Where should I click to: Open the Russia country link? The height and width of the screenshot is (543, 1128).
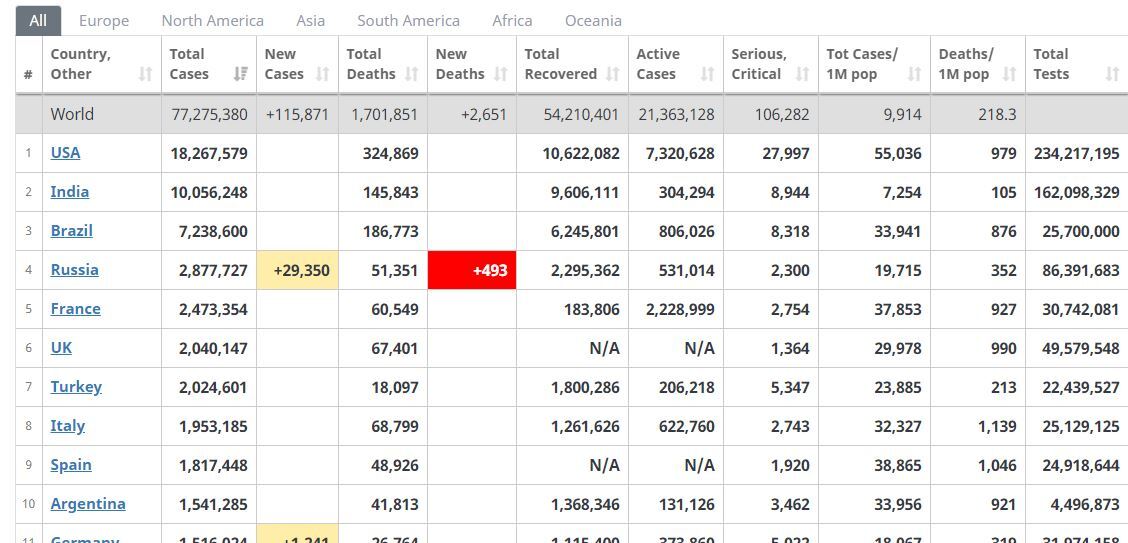click(75, 270)
